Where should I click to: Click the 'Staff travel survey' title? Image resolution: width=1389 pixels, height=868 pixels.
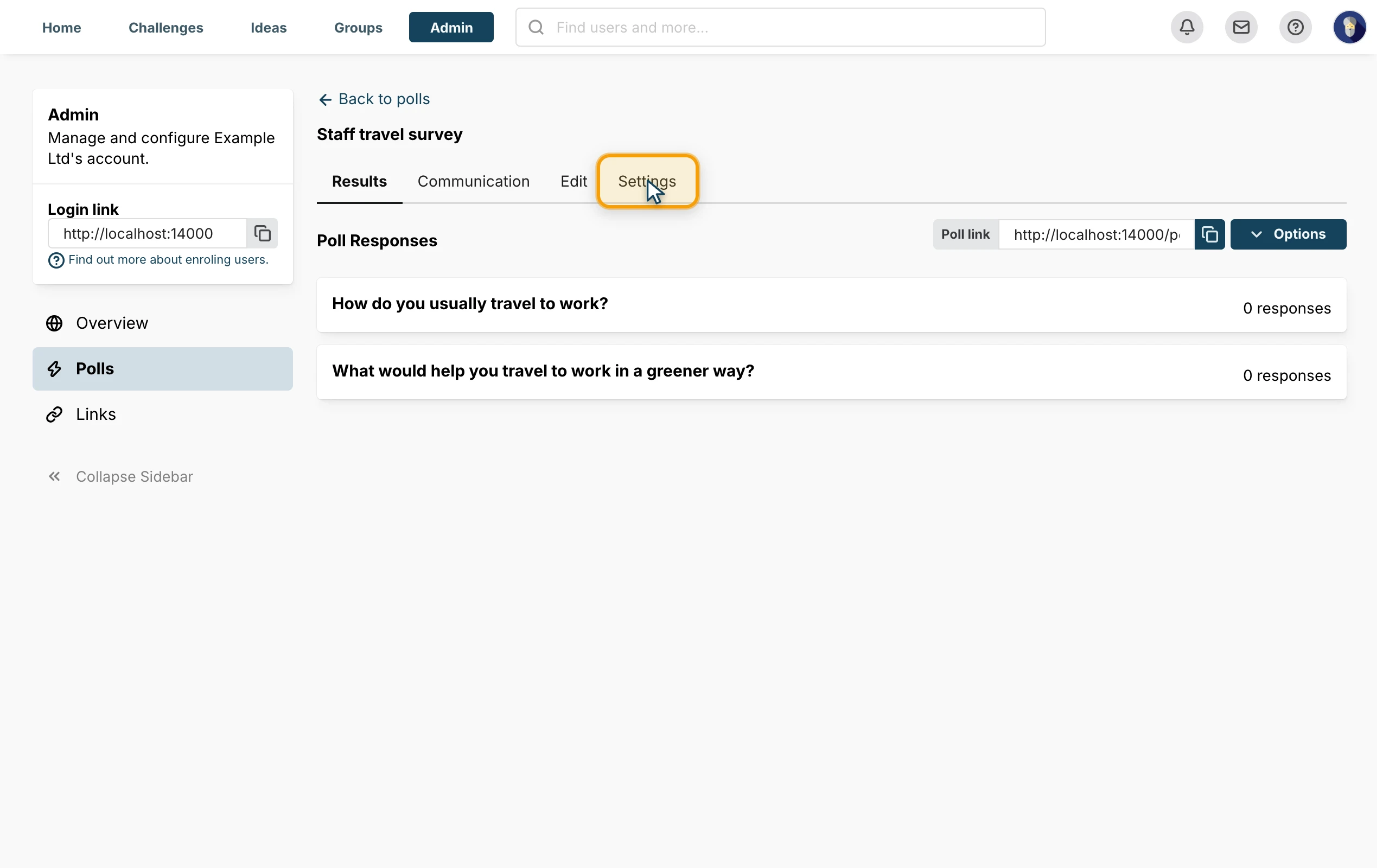pos(390,135)
